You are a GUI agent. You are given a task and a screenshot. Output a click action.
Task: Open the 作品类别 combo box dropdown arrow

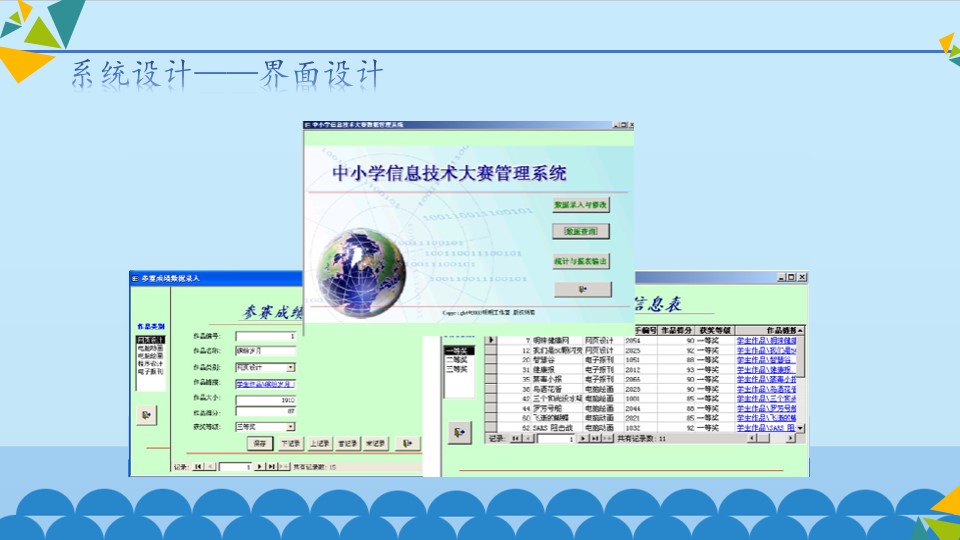290,367
